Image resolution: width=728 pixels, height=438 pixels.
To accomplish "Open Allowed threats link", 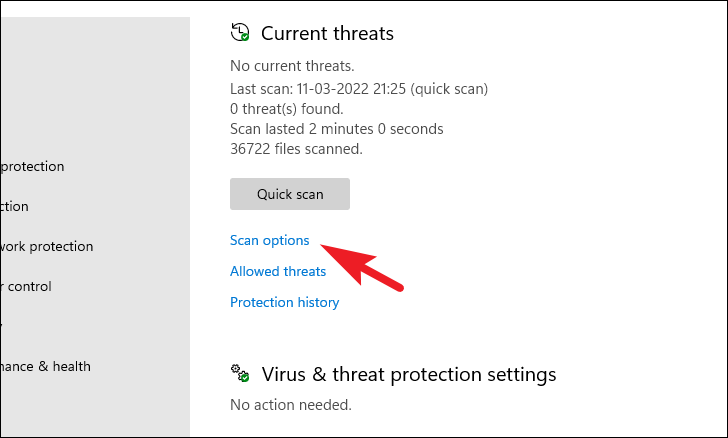I will click(x=278, y=271).
